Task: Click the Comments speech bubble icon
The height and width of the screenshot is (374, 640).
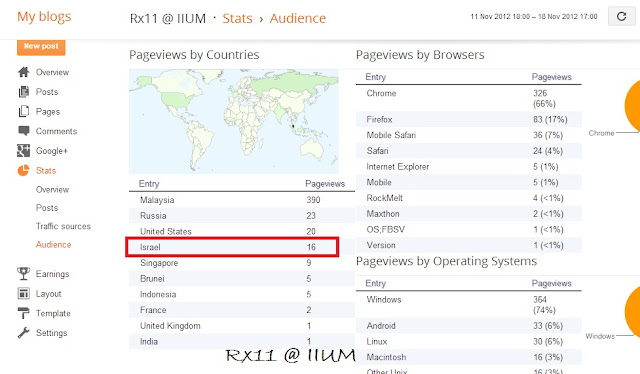Action: pos(24,131)
